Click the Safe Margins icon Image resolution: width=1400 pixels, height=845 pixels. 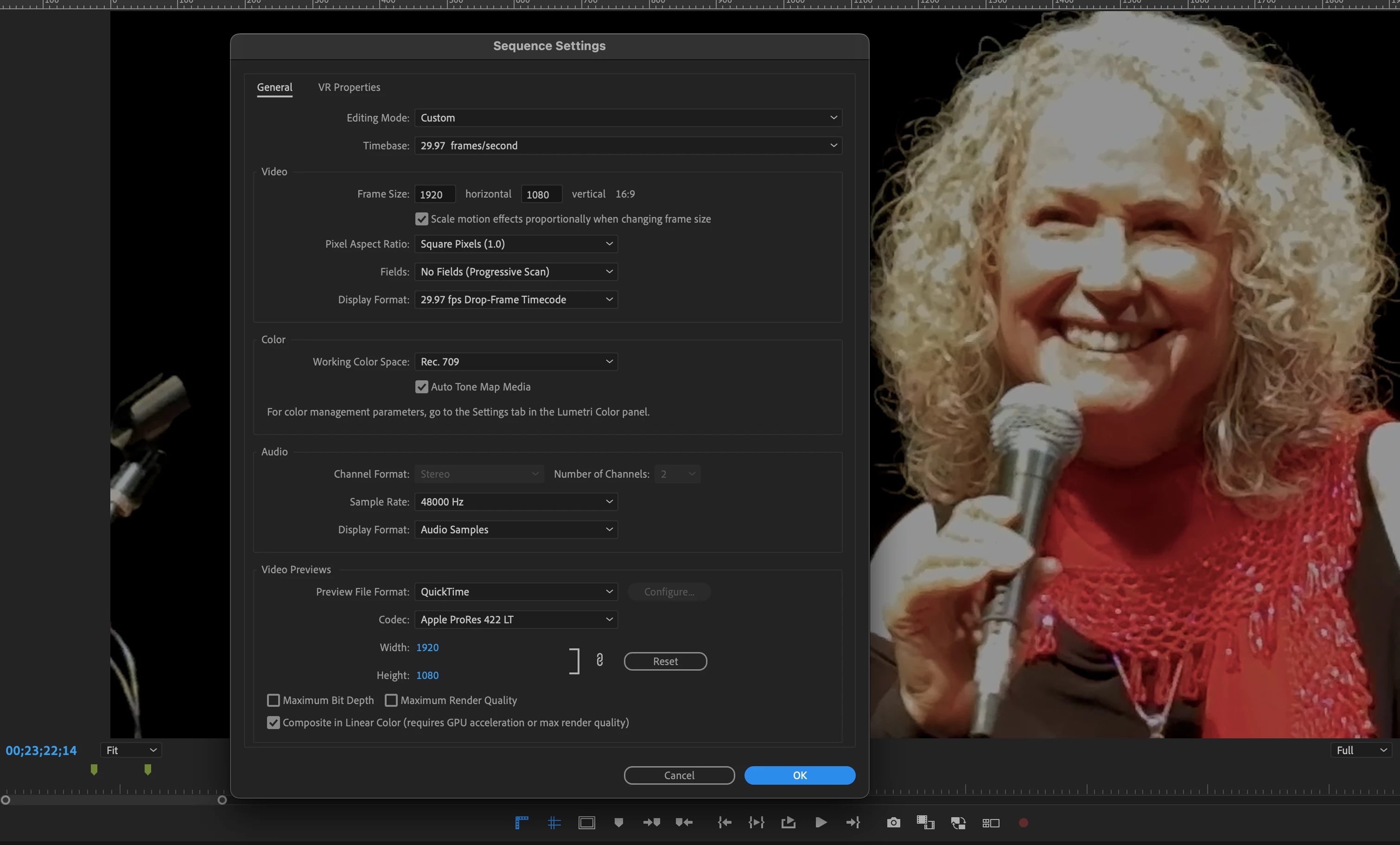pos(586,822)
